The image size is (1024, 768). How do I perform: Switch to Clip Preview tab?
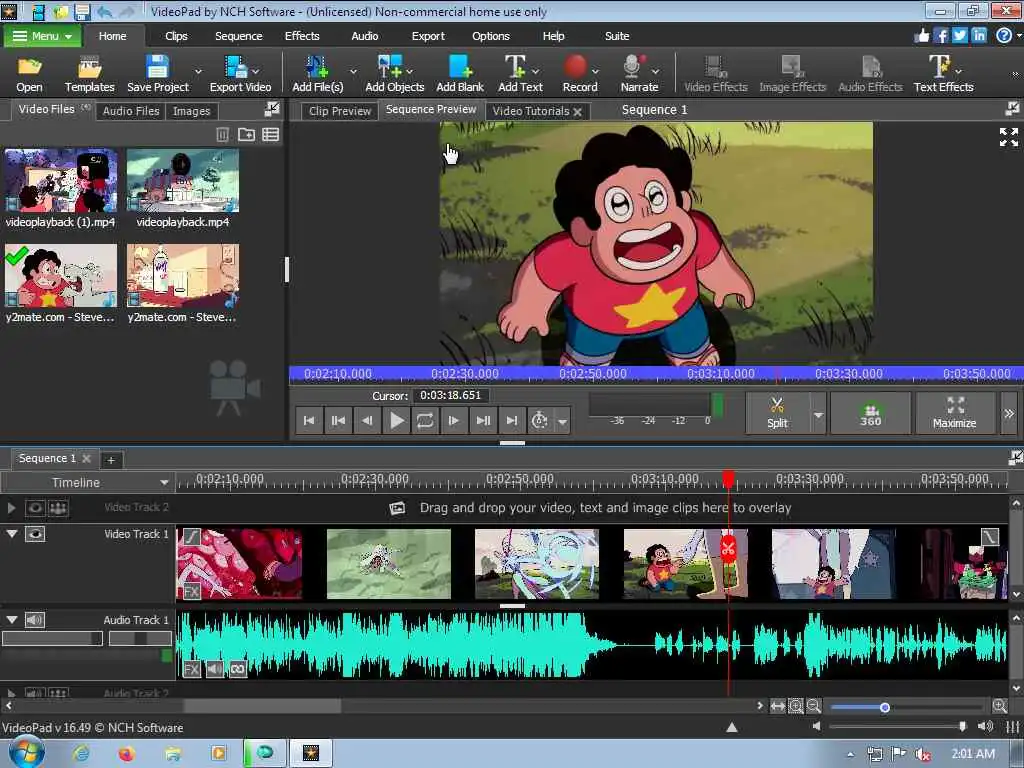coord(340,111)
